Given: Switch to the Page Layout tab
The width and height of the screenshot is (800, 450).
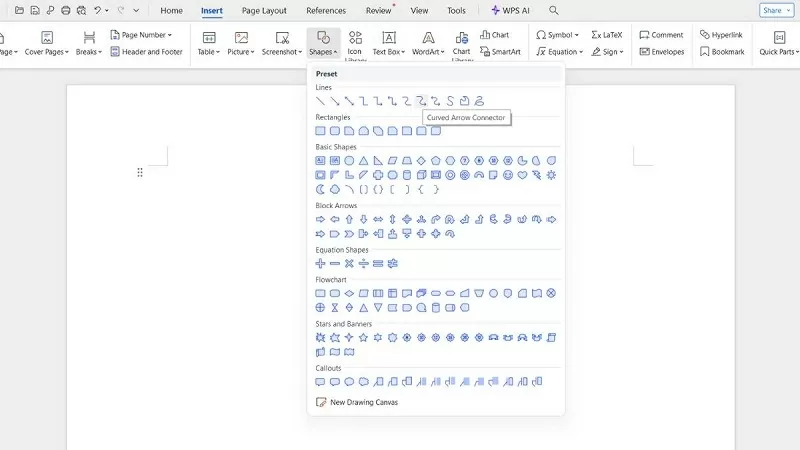Looking at the screenshot, I should [x=264, y=10].
